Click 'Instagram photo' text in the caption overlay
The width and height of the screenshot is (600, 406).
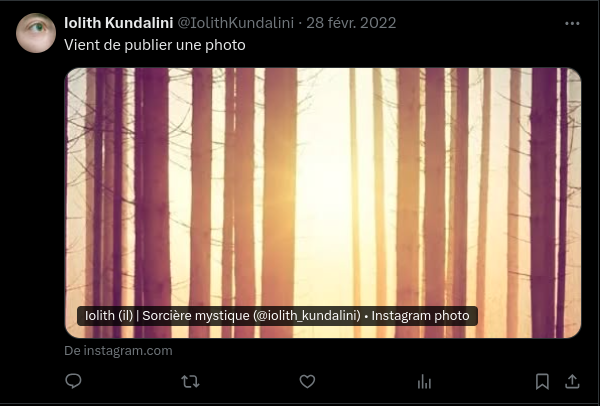tap(420, 316)
